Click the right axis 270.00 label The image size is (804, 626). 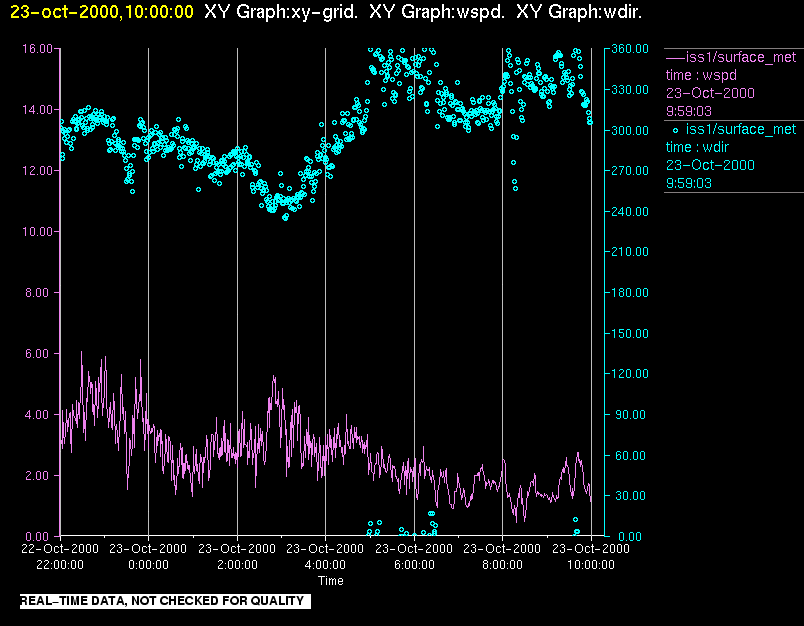[630, 171]
